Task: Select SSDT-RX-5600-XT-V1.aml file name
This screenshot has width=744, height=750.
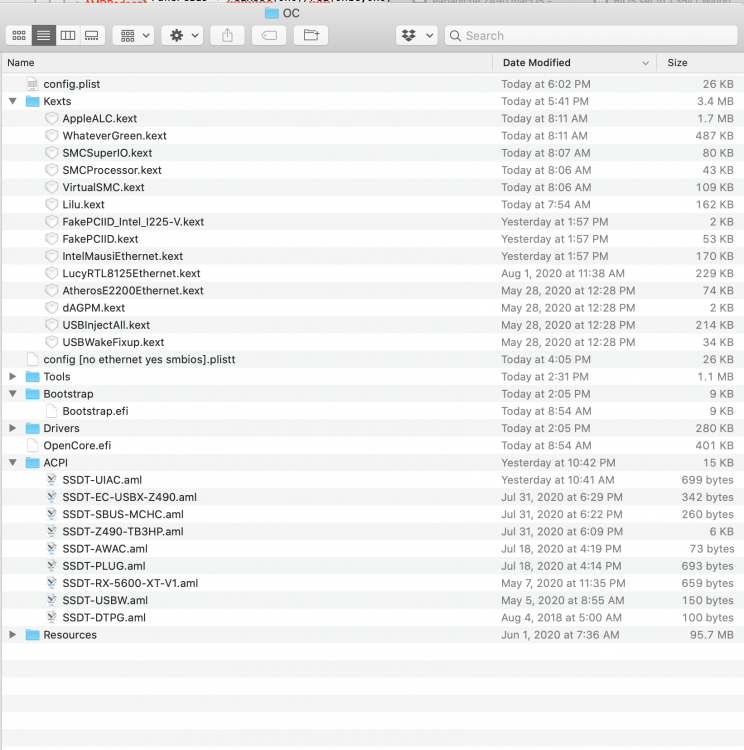Action: tap(130, 583)
